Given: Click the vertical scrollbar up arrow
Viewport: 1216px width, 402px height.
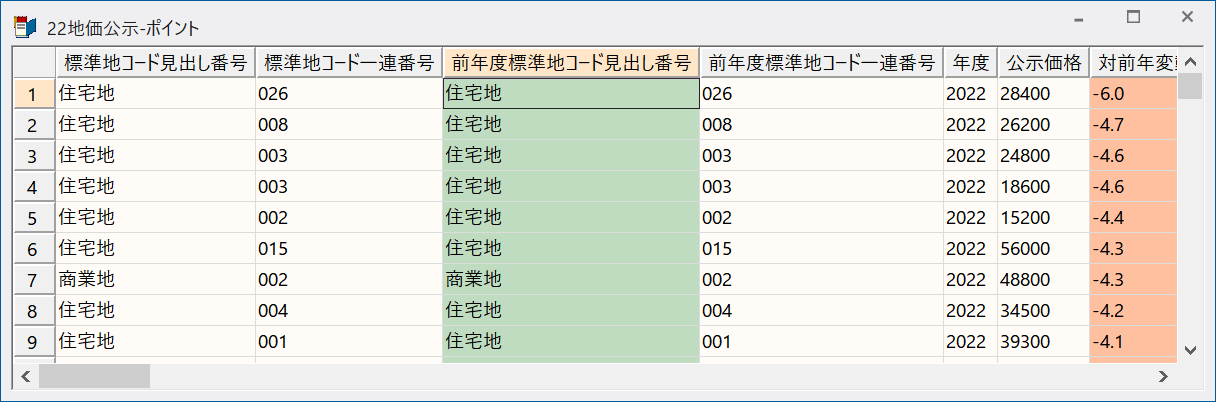Looking at the screenshot, I should click(x=1190, y=60).
